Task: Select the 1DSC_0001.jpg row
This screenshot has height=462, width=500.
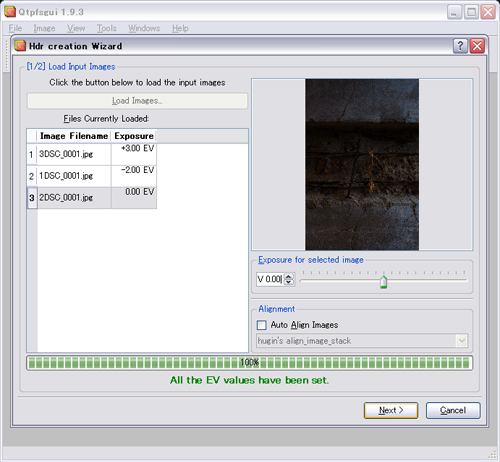Action: [92, 176]
